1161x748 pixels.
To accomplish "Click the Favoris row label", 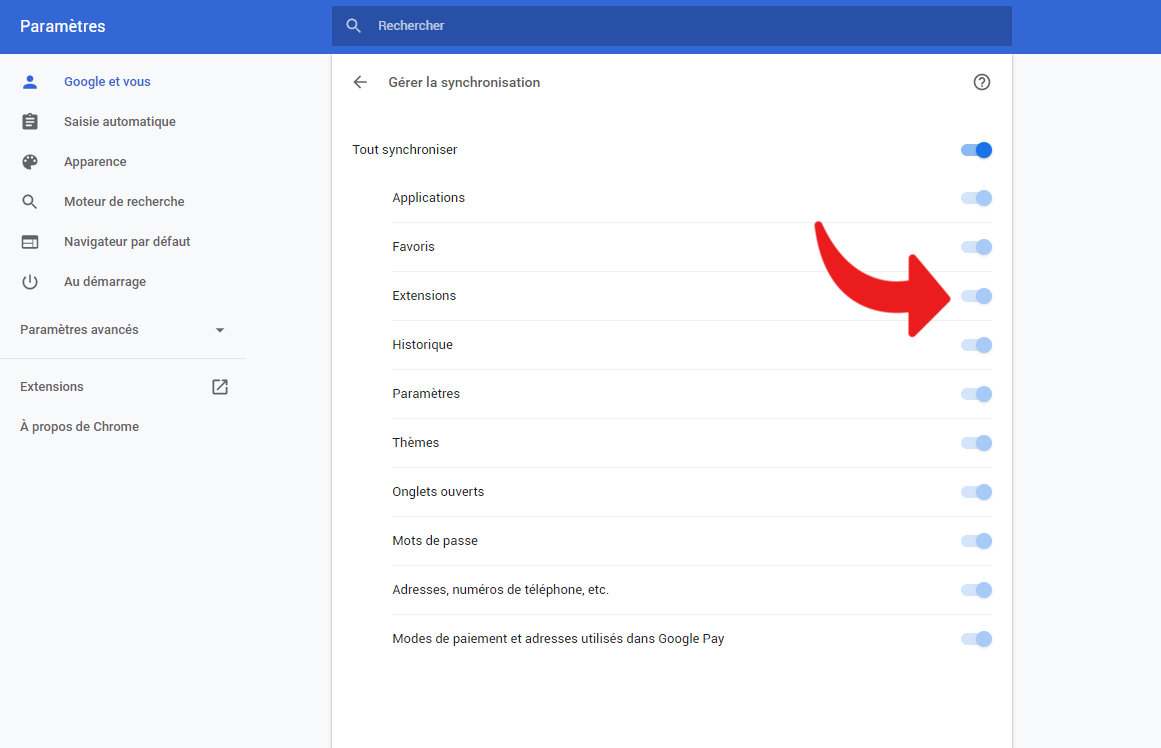I will [x=413, y=247].
